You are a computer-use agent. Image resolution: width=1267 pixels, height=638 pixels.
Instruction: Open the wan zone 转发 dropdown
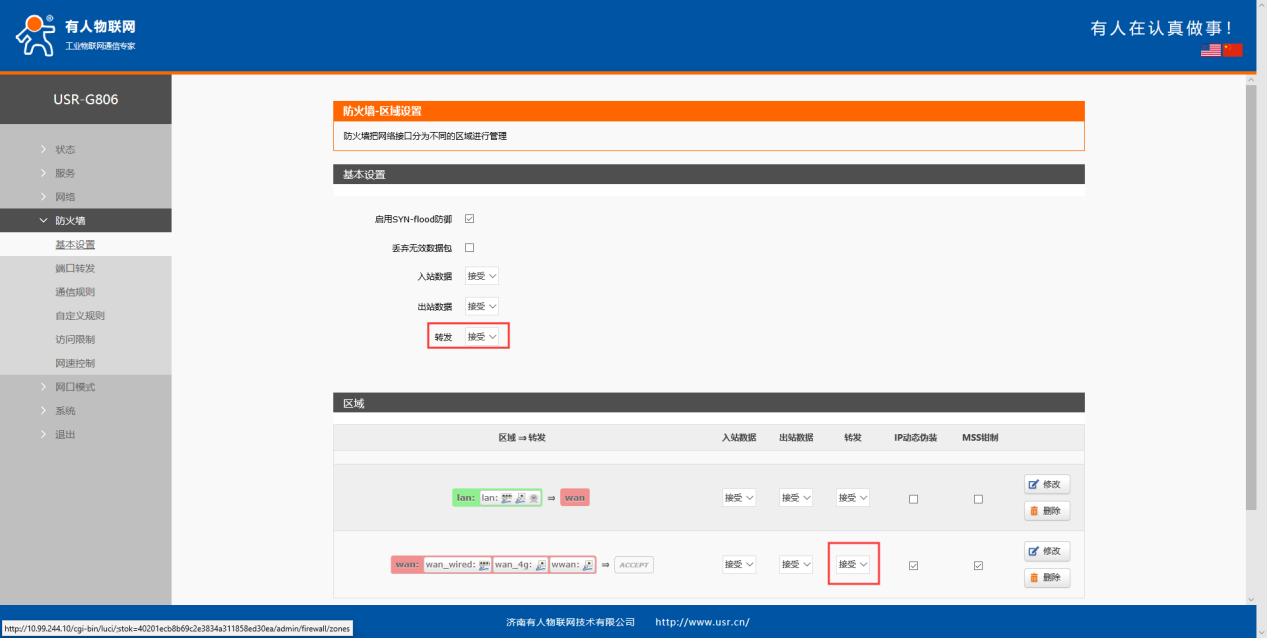point(853,565)
